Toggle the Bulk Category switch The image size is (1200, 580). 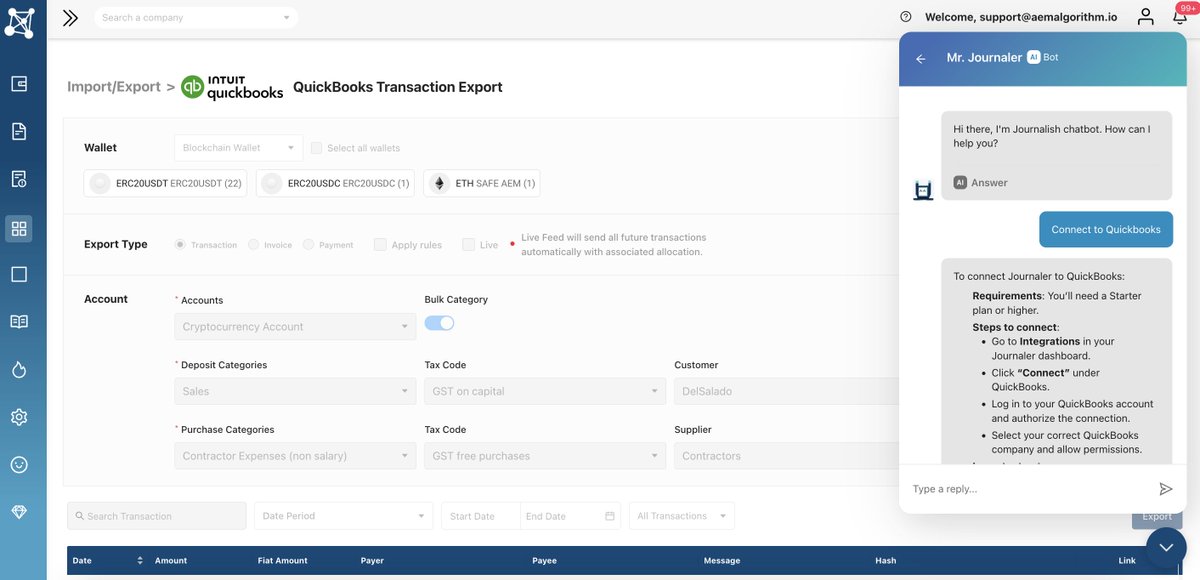[439, 323]
